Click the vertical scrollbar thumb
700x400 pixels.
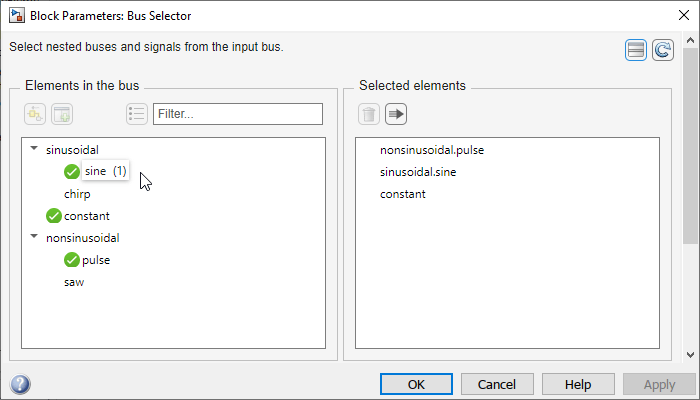click(x=690, y=146)
